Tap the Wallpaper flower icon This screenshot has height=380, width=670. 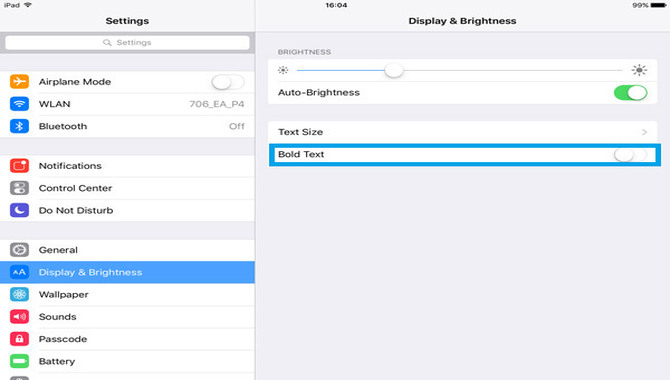19,294
